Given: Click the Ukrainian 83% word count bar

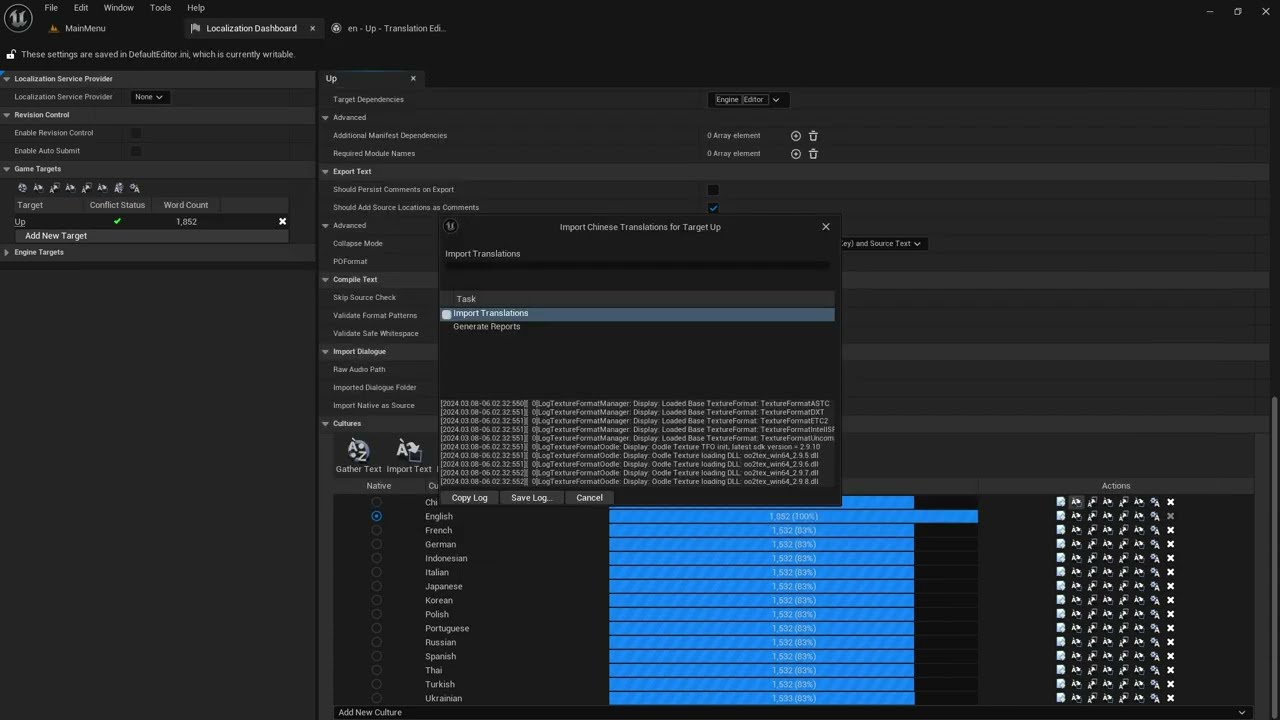Looking at the screenshot, I should point(761,698).
